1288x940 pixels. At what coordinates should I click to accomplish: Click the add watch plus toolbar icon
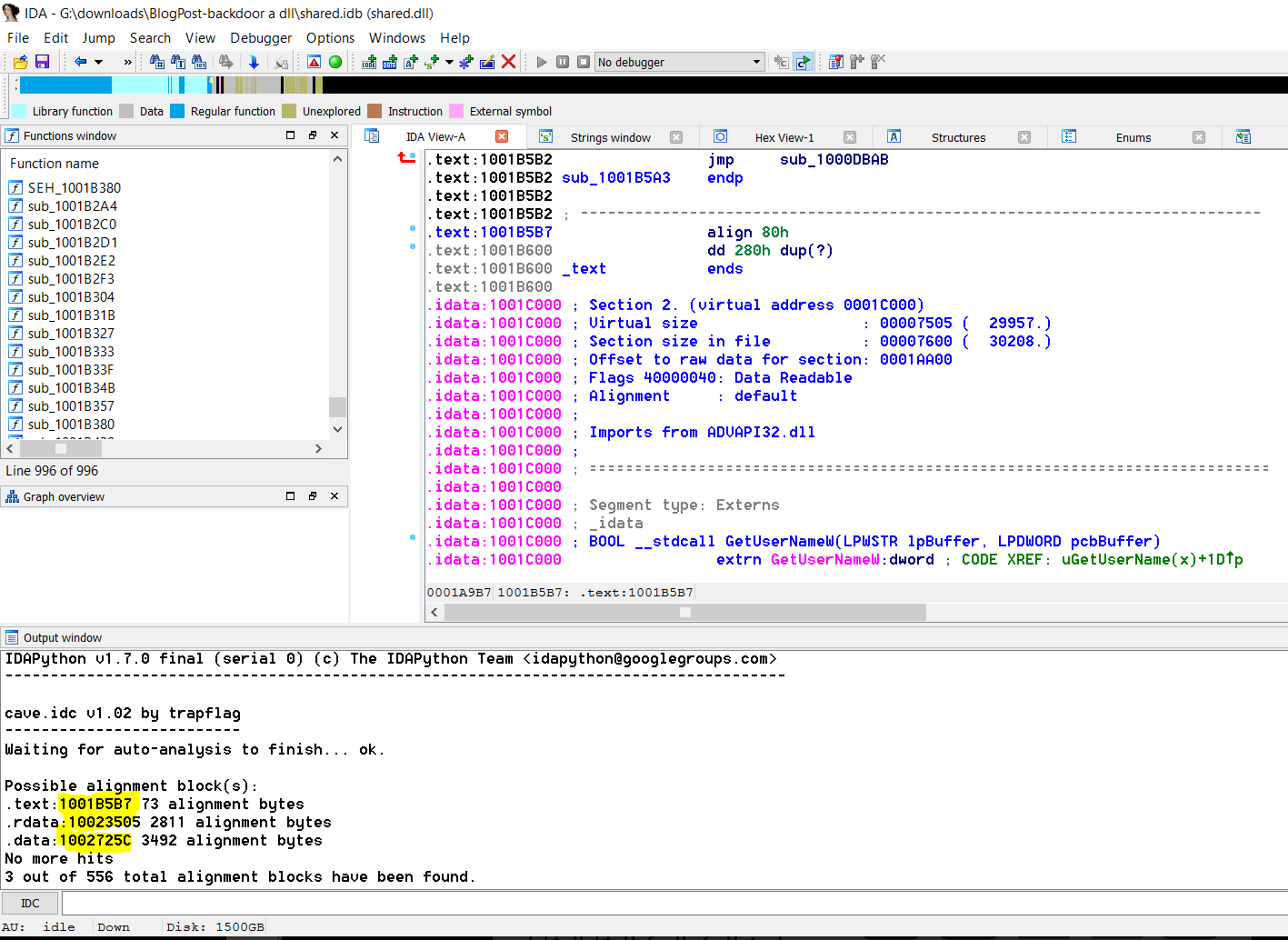[856, 62]
